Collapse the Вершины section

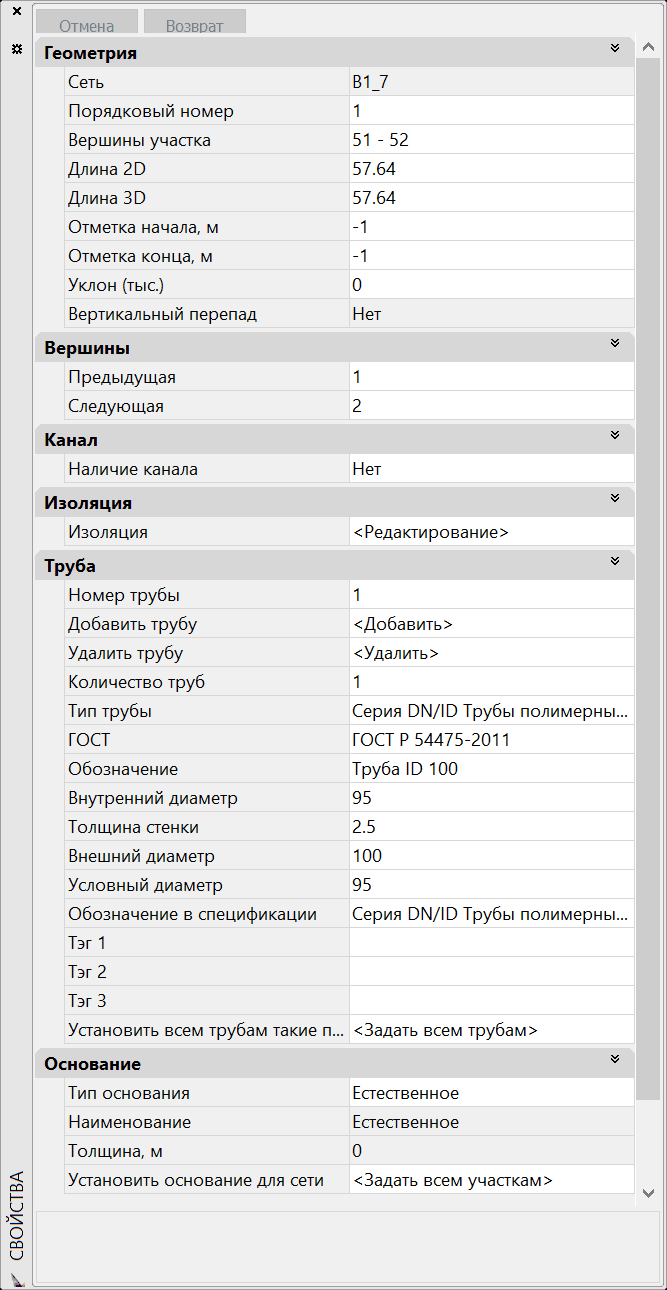pyautogui.click(x=616, y=345)
